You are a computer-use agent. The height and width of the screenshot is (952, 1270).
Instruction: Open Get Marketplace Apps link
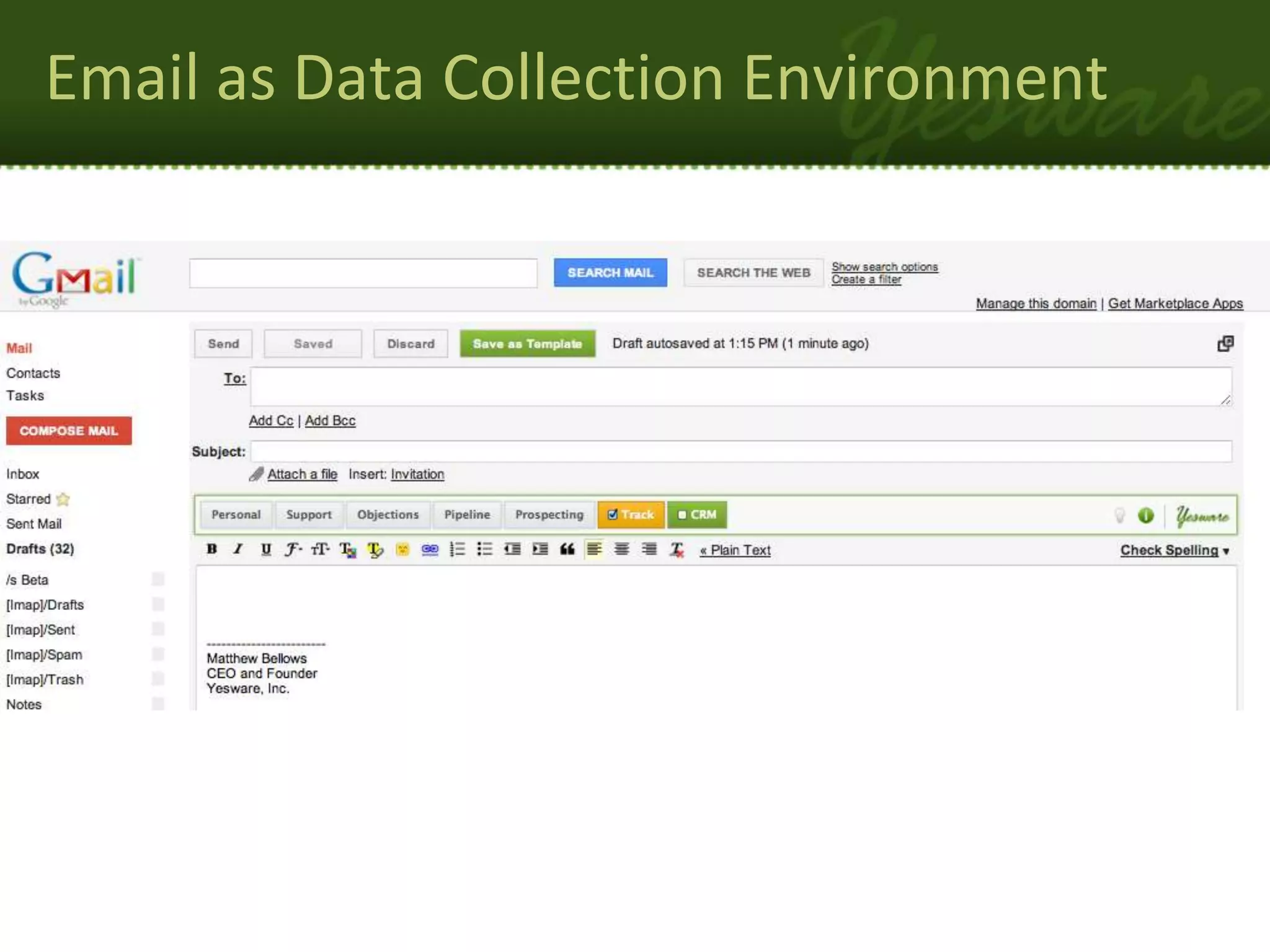click(1176, 304)
